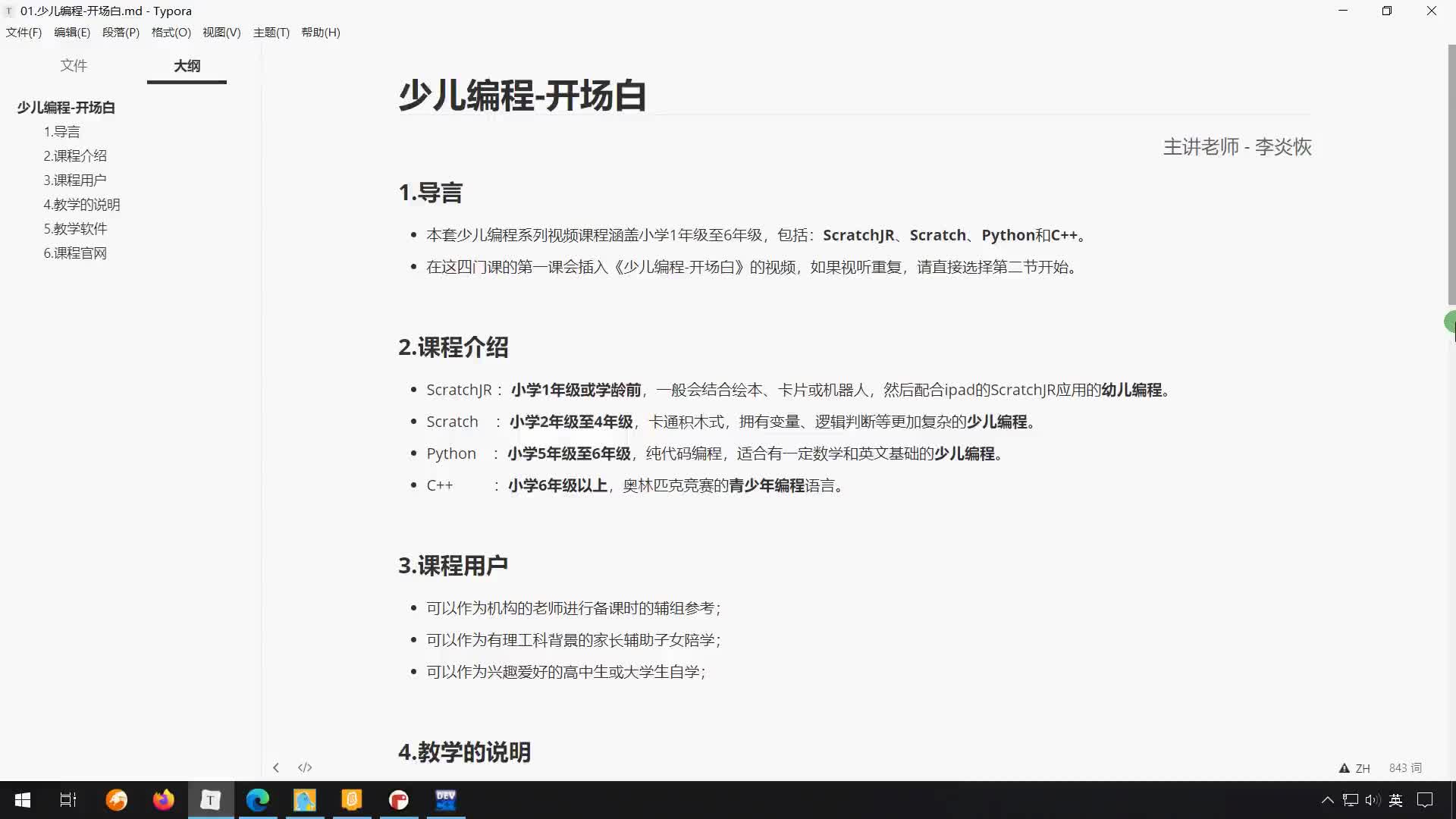
Task: Select the Typora icon on the taskbar
Action: tap(210, 800)
